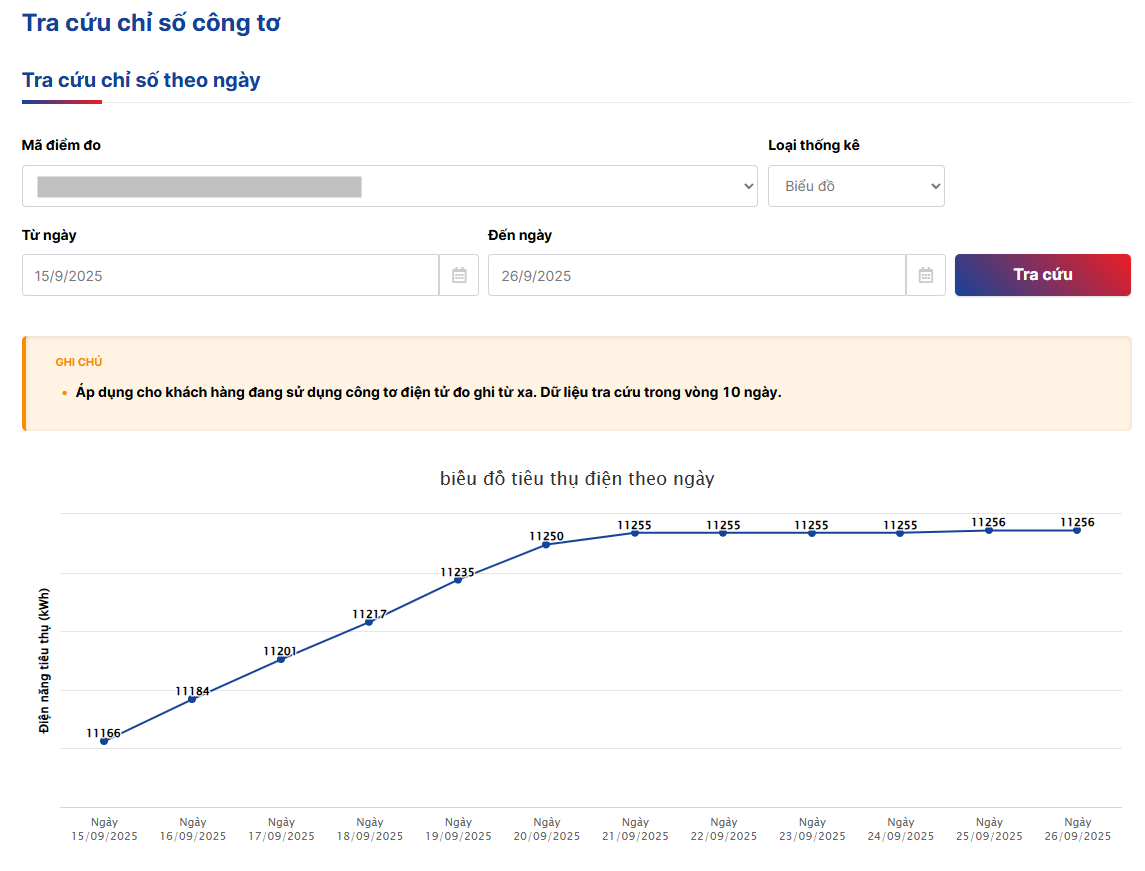
Task: Click the chart title biểu đồ tiêu thụ điện
Action: [579, 478]
